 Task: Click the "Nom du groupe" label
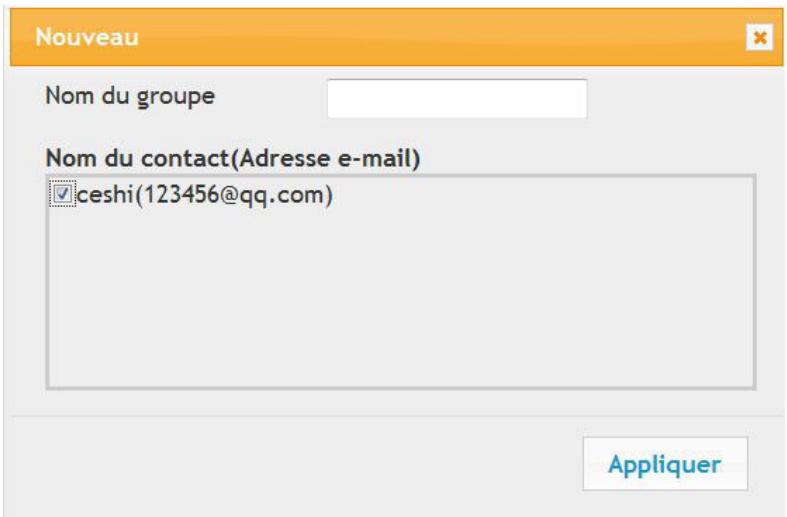[x=130, y=97]
